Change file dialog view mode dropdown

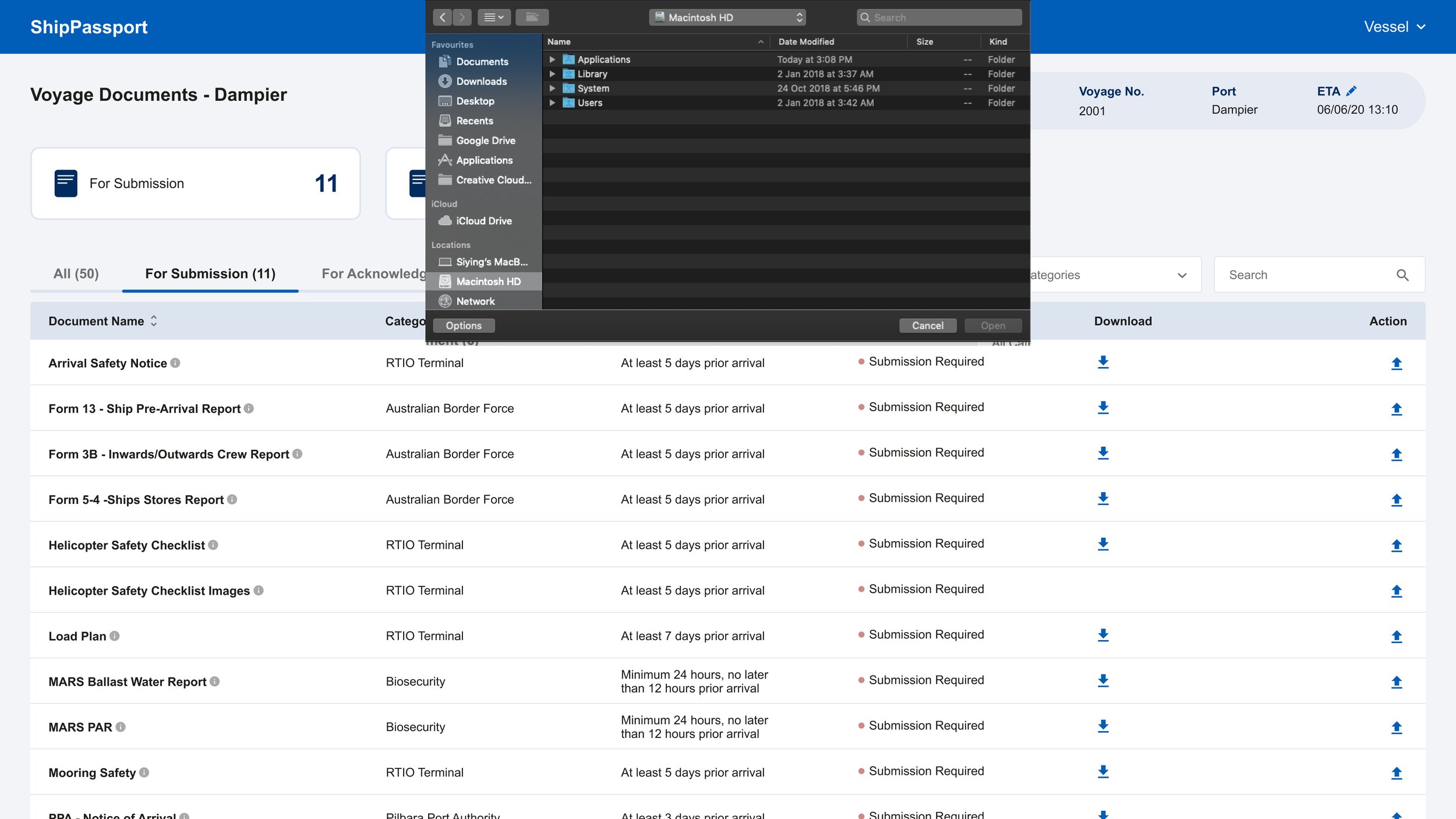[494, 17]
